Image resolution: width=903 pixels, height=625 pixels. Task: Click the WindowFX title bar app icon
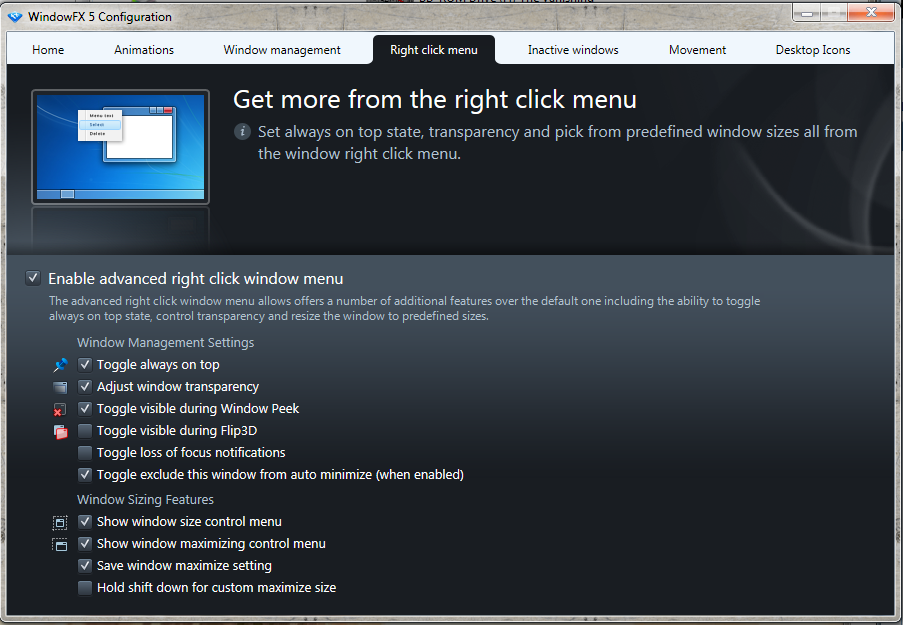pos(15,17)
